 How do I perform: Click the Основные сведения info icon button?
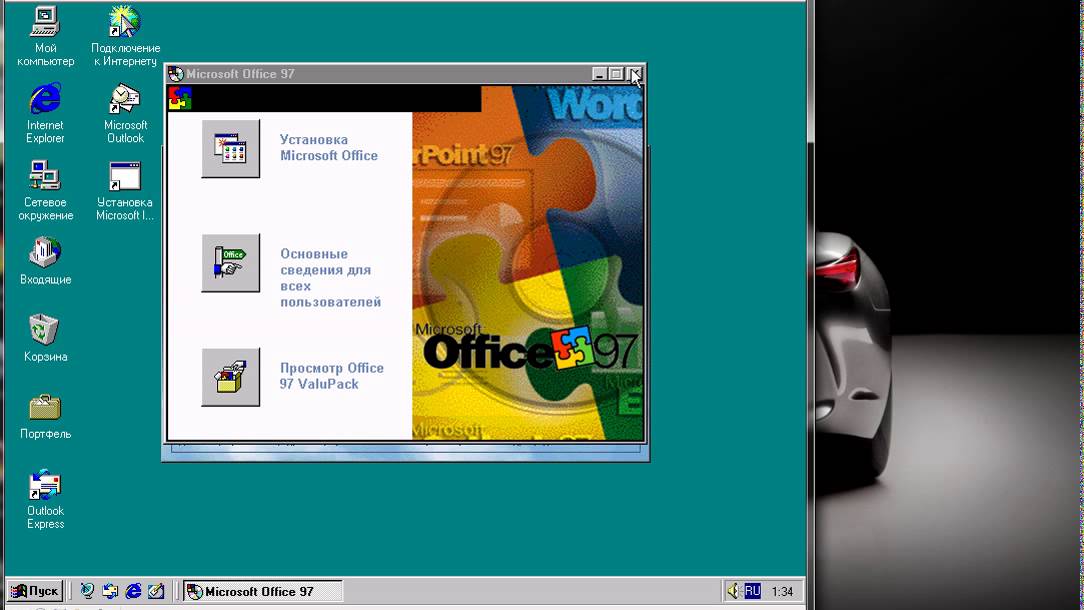pos(231,263)
